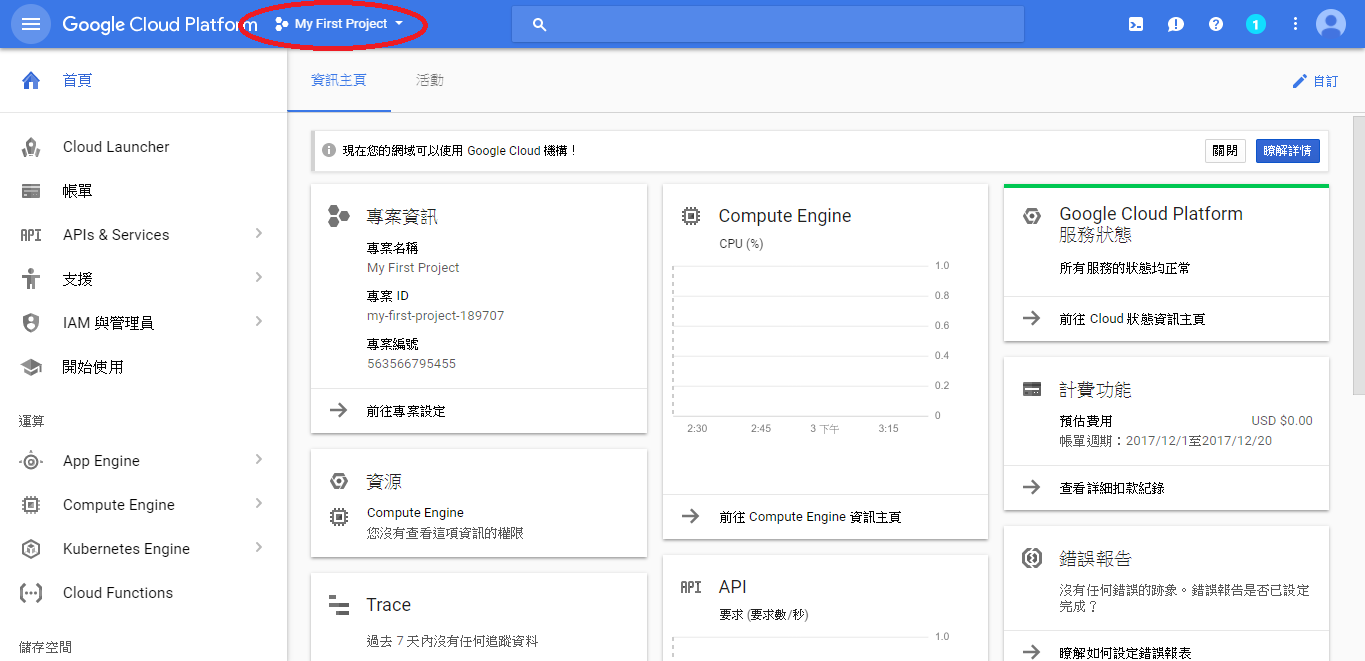
Task: Open the three-dot utilities menu
Action: coord(1296,24)
